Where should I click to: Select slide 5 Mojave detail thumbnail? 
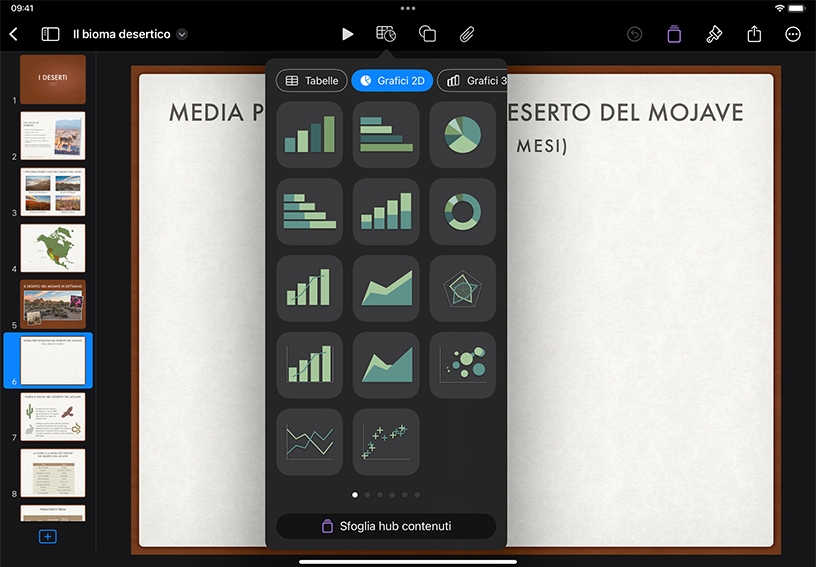pyautogui.click(x=53, y=304)
